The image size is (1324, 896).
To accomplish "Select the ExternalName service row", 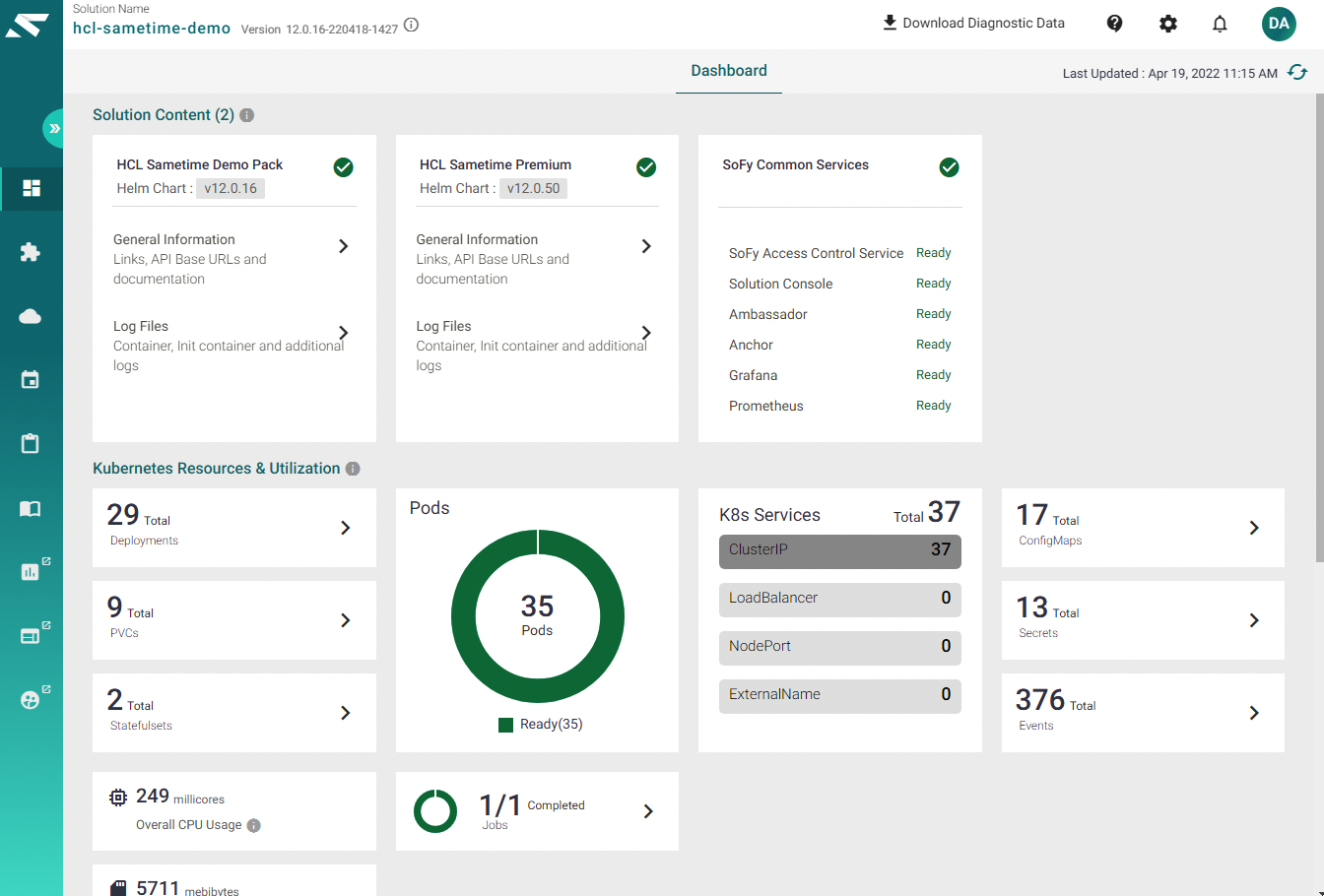I will [x=840, y=696].
